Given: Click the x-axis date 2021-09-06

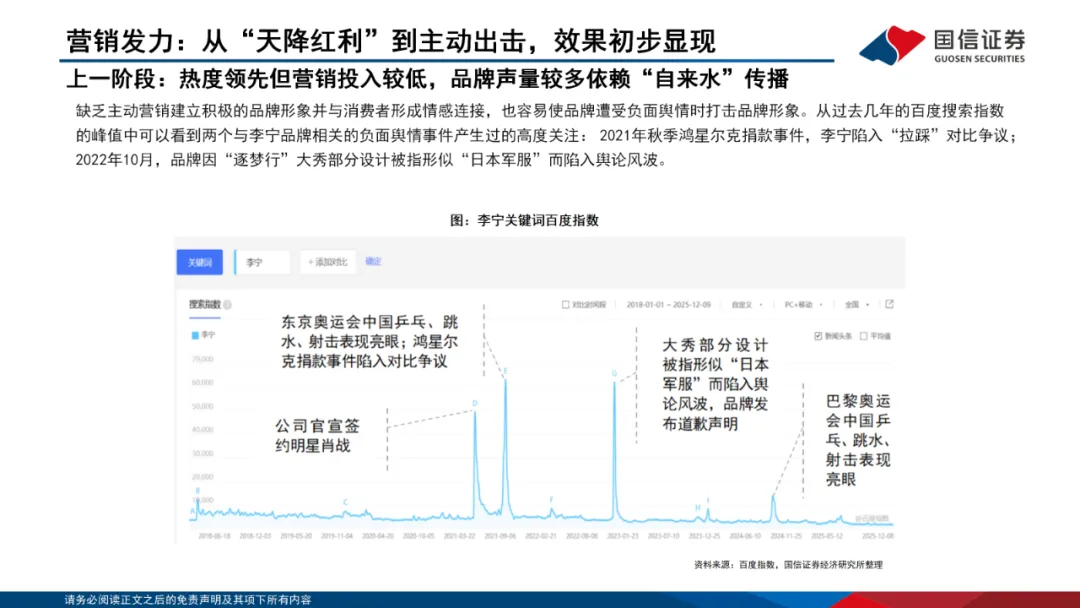Looking at the screenshot, I should tap(500, 536).
